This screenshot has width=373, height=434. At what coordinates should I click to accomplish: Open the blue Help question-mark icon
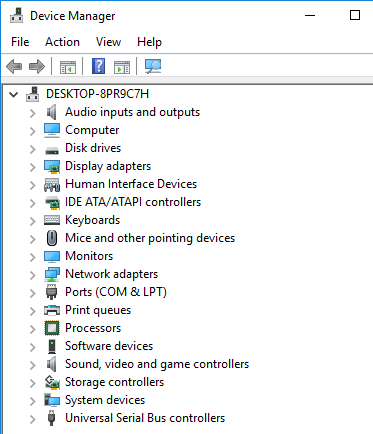(99, 66)
